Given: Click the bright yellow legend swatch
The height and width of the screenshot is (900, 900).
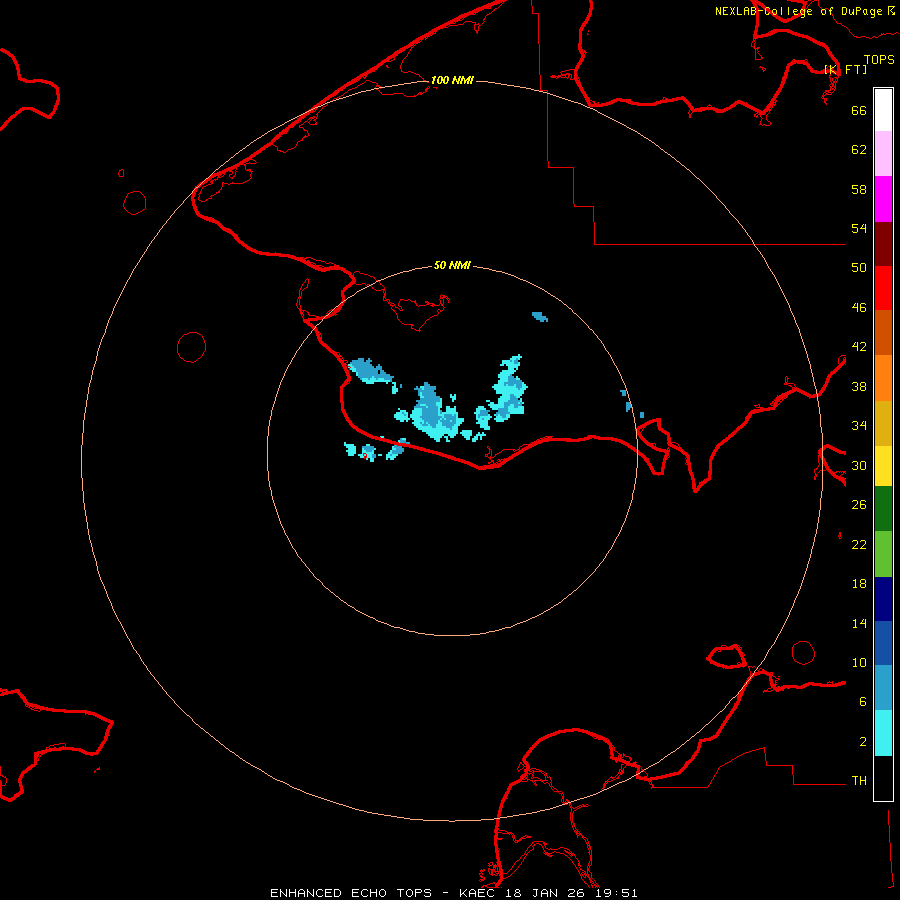Looking at the screenshot, I should (883, 466).
